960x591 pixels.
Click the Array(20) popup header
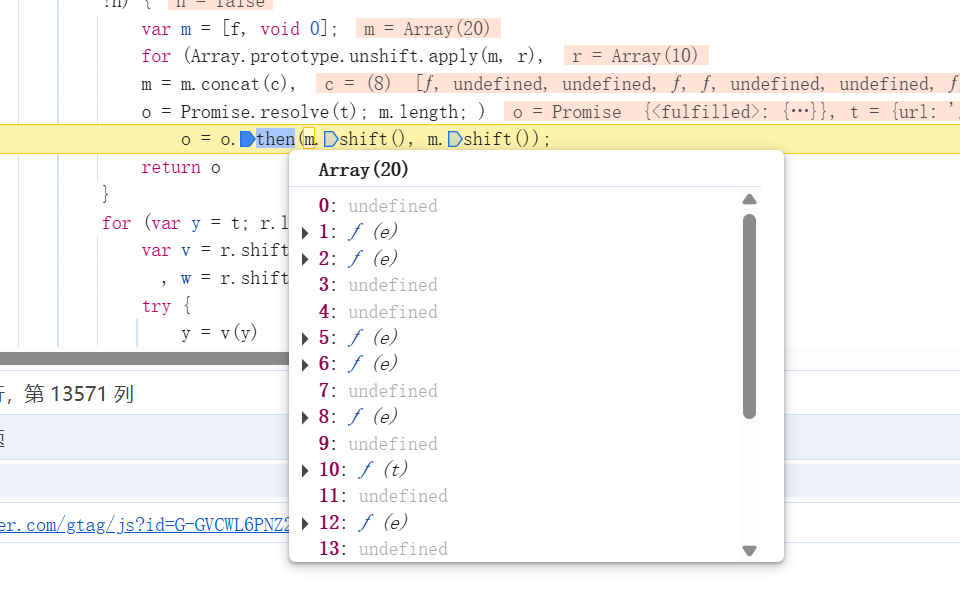click(x=363, y=170)
